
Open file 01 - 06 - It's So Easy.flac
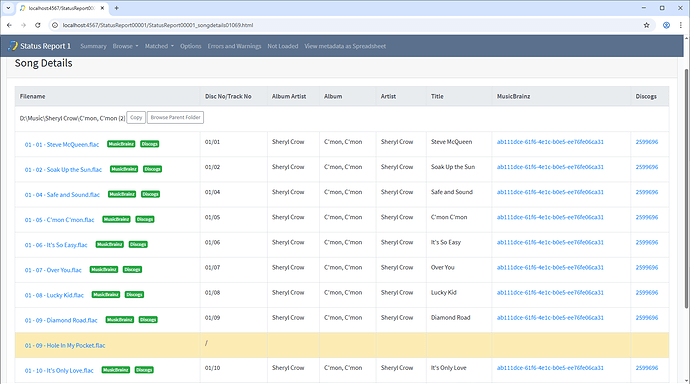coord(56,245)
